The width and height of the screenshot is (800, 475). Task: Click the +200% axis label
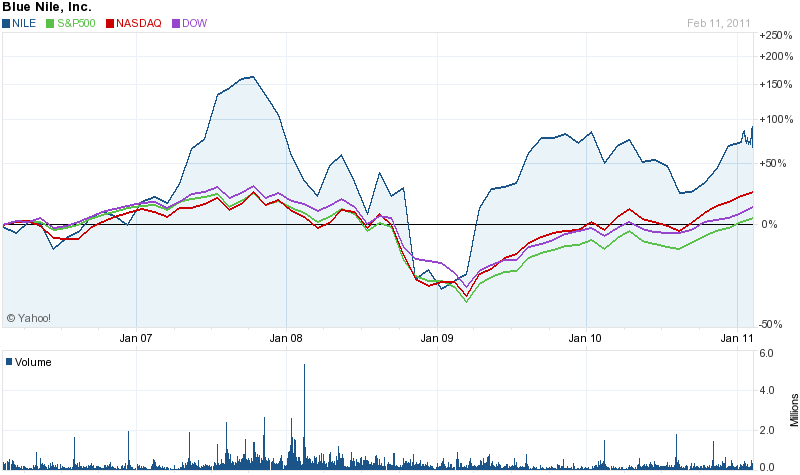pos(776,57)
